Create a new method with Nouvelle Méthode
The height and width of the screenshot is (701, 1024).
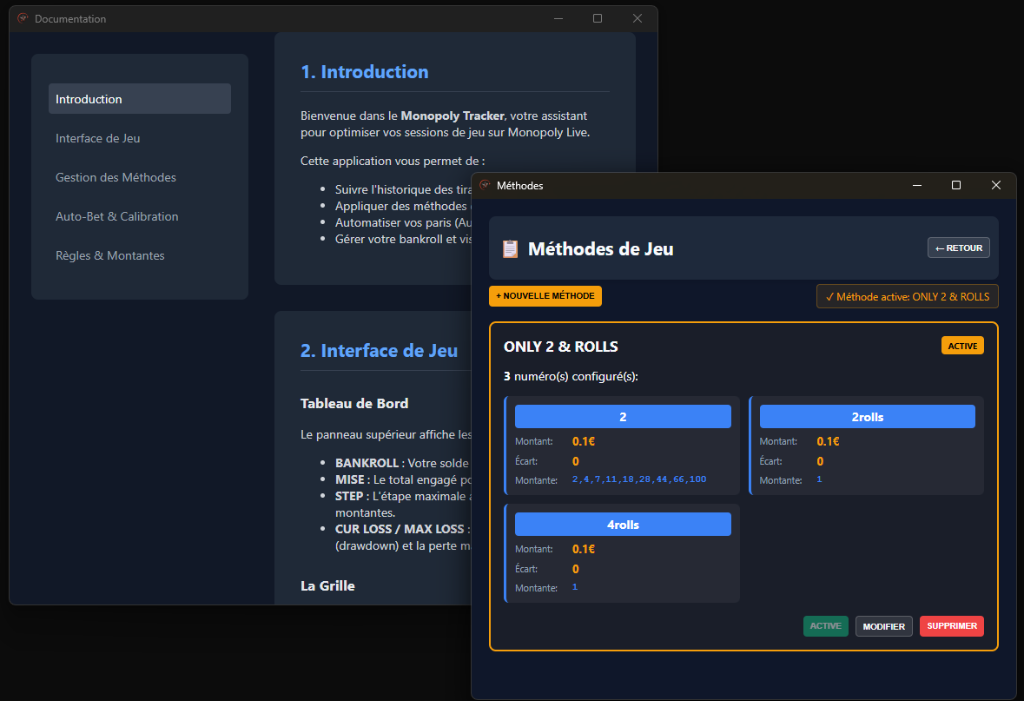[x=545, y=296]
